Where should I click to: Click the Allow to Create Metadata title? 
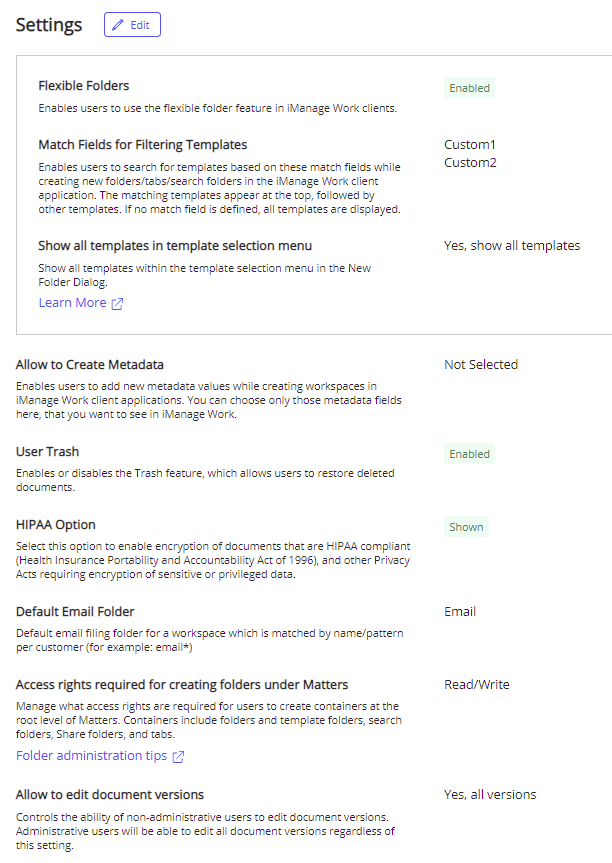(90, 365)
